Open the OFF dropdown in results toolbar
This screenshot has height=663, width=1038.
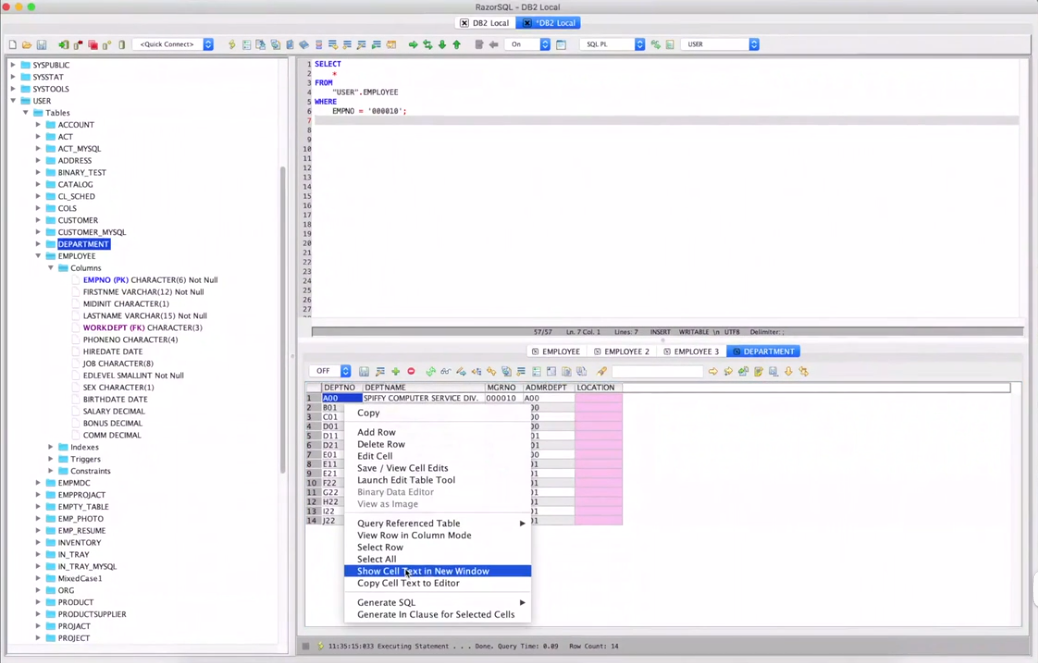point(329,371)
